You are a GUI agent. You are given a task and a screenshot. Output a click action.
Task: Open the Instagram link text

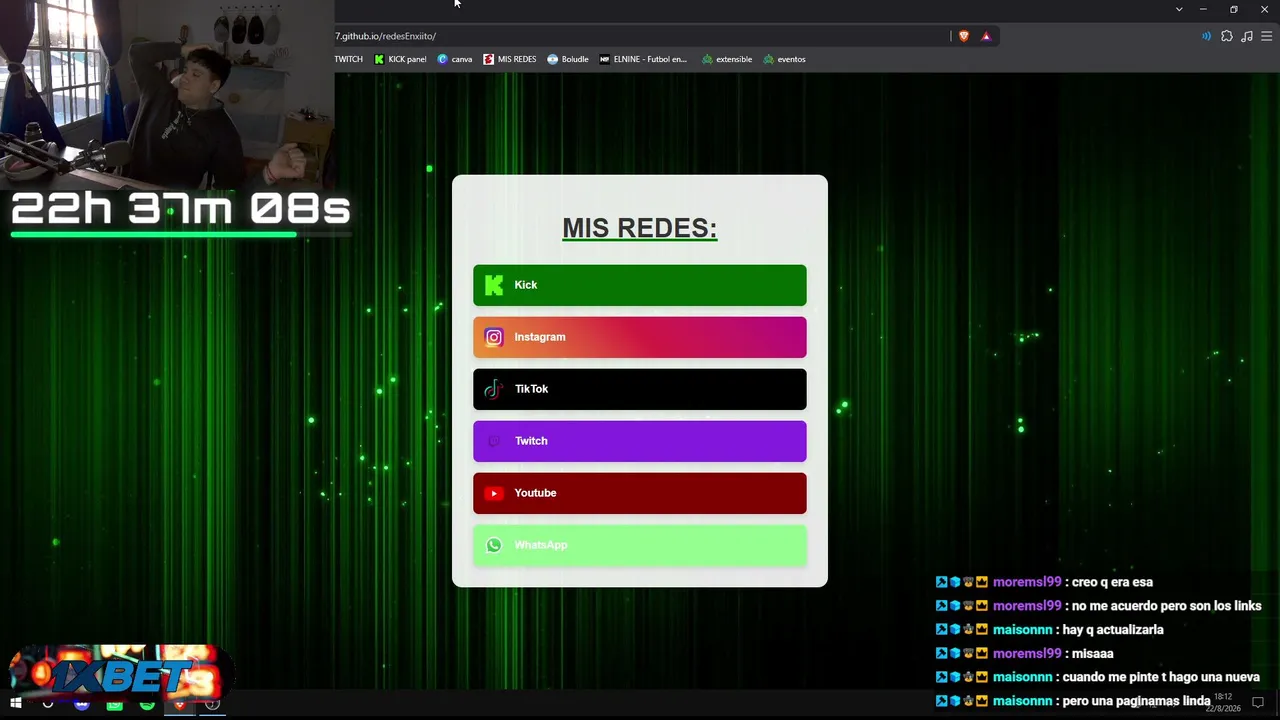tap(540, 337)
